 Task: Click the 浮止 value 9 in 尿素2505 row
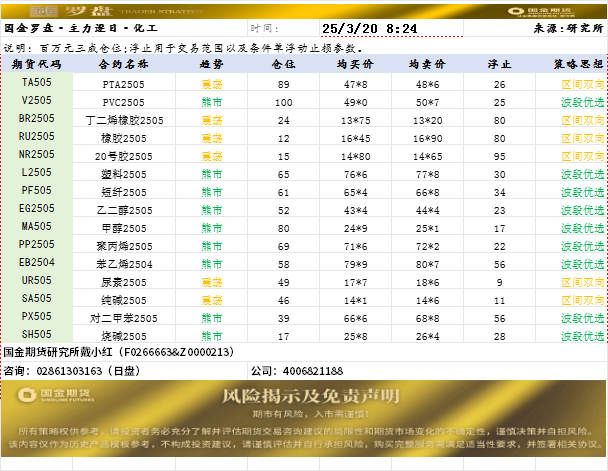tap(499, 282)
